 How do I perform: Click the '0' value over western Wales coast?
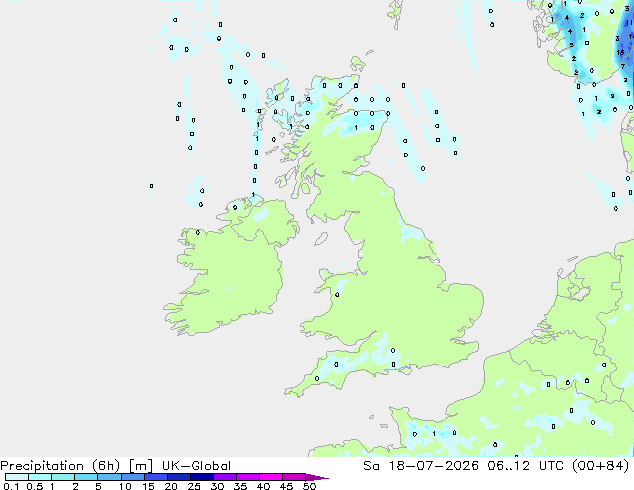(x=337, y=295)
